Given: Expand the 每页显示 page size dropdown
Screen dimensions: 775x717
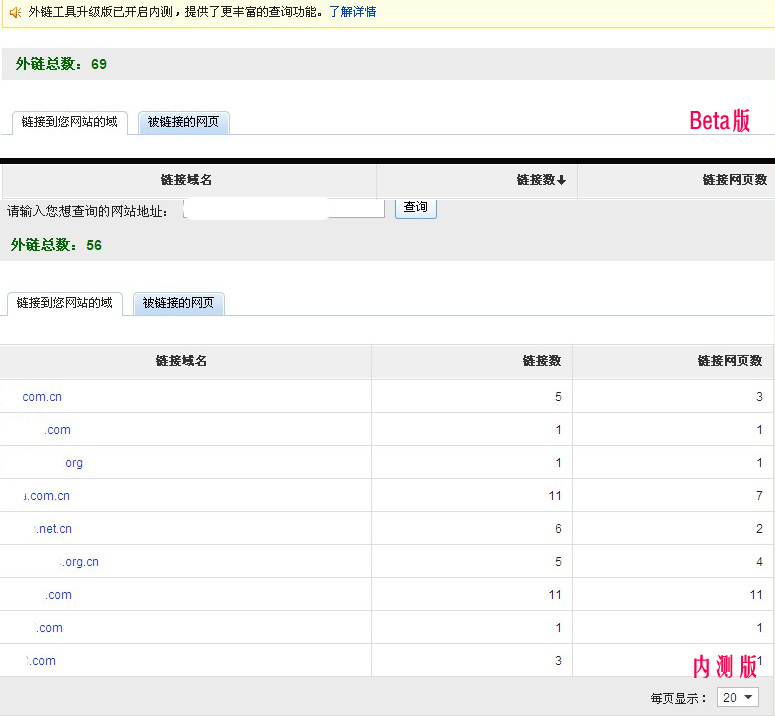Looking at the screenshot, I should click(738, 697).
